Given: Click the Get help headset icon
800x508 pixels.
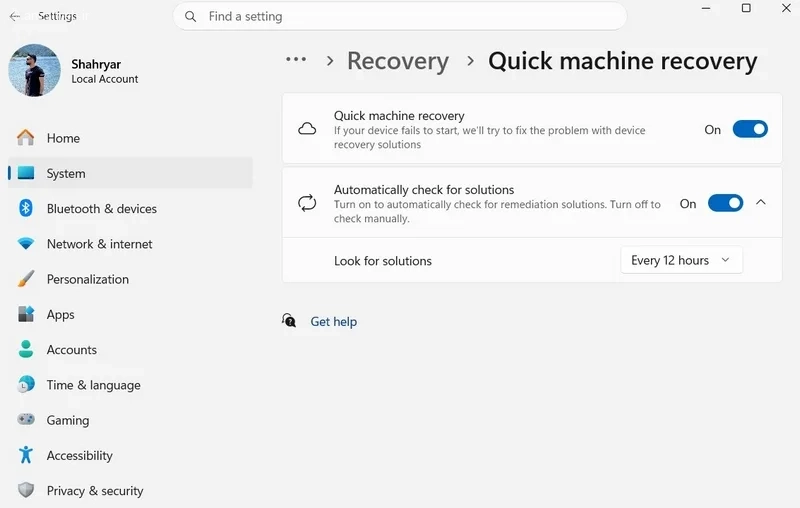Looking at the screenshot, I should pyautogui.click(x=289, y=320).
